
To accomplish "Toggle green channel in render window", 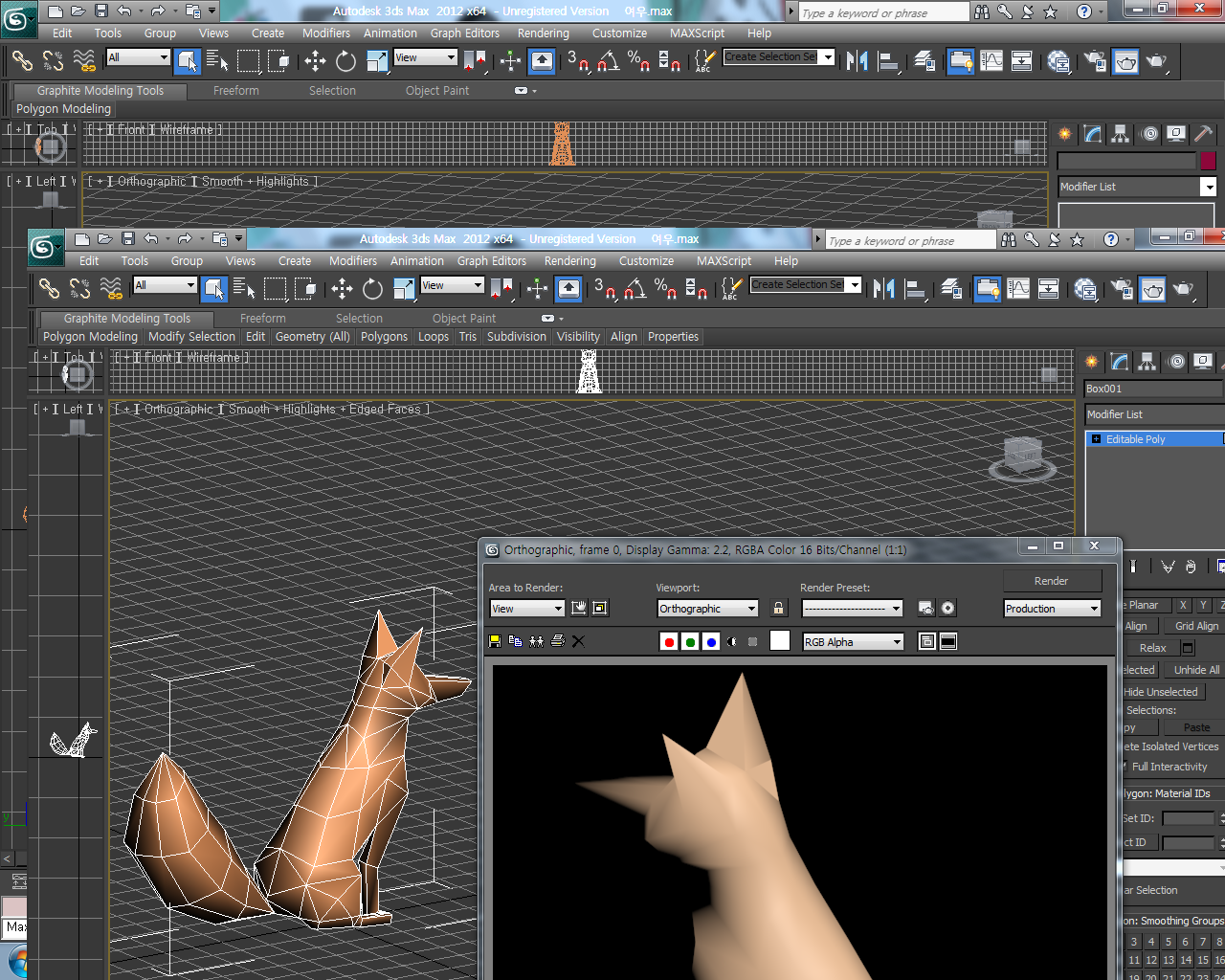I will pos(690,641).
